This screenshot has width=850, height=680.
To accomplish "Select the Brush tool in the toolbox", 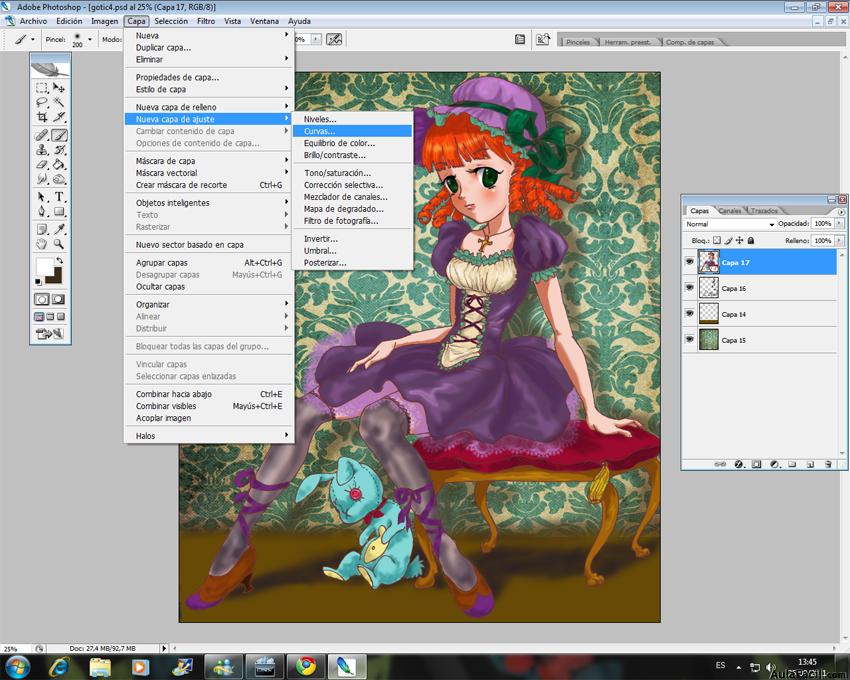I will pos(59,135).
